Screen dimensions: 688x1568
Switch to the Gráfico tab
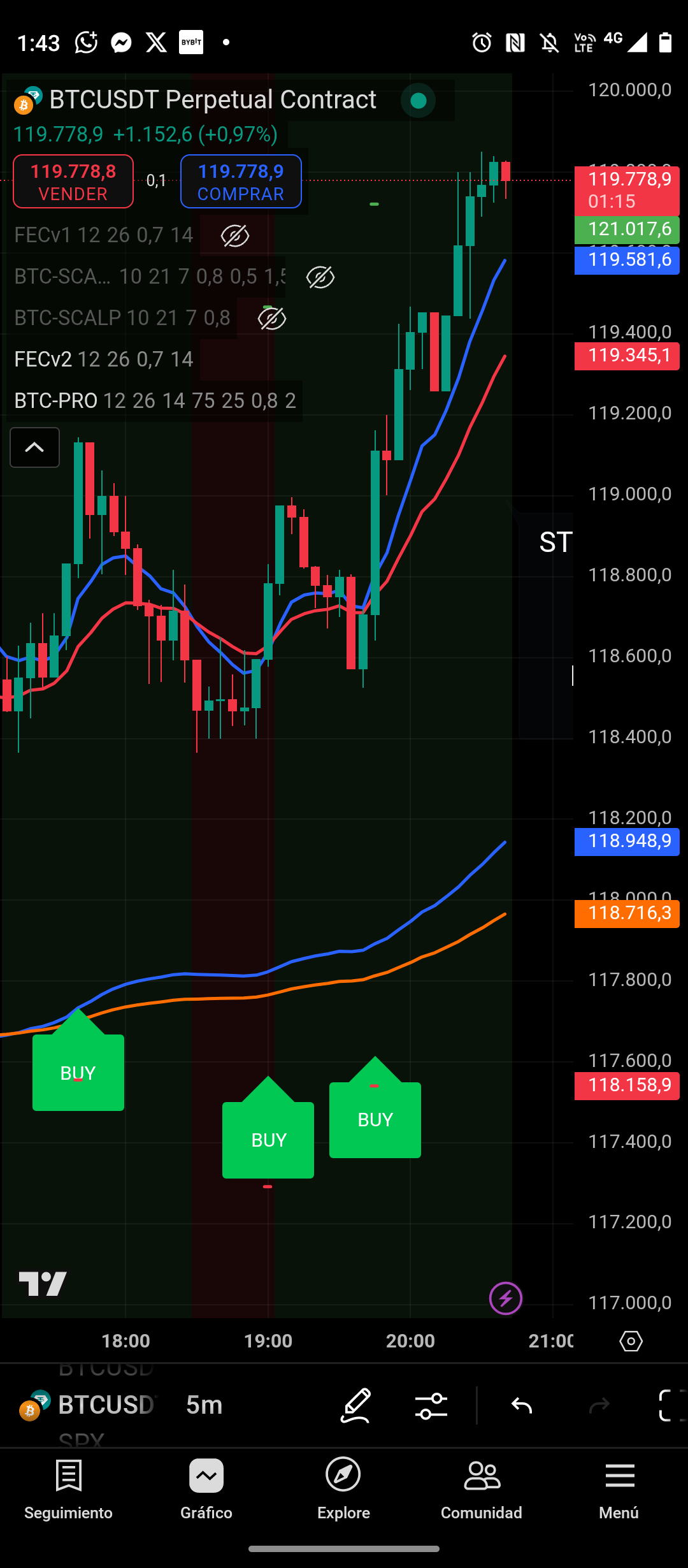click(x=206, y=1490)
